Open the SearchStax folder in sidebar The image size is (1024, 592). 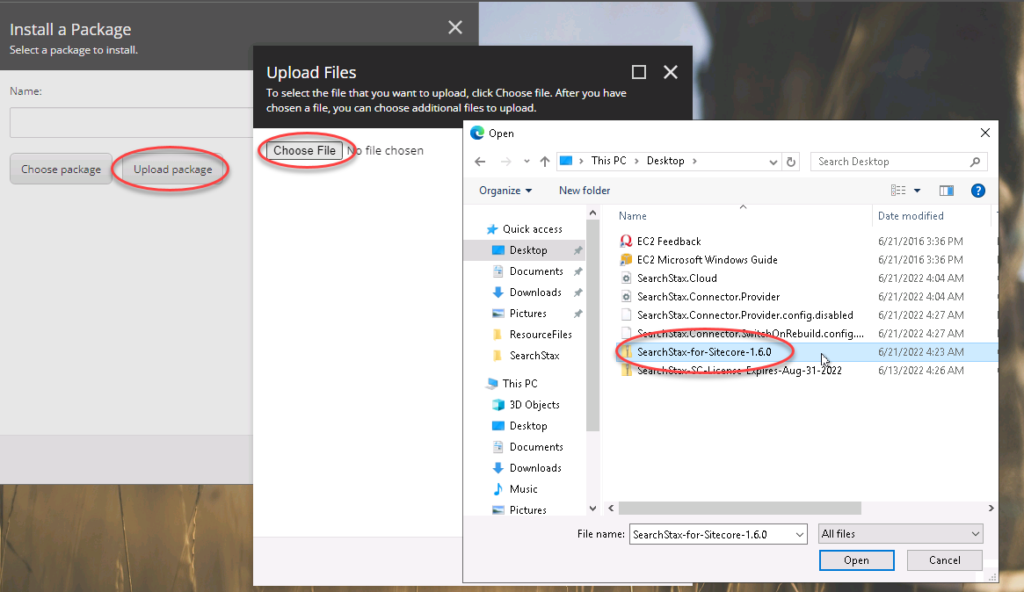(526, 355)
